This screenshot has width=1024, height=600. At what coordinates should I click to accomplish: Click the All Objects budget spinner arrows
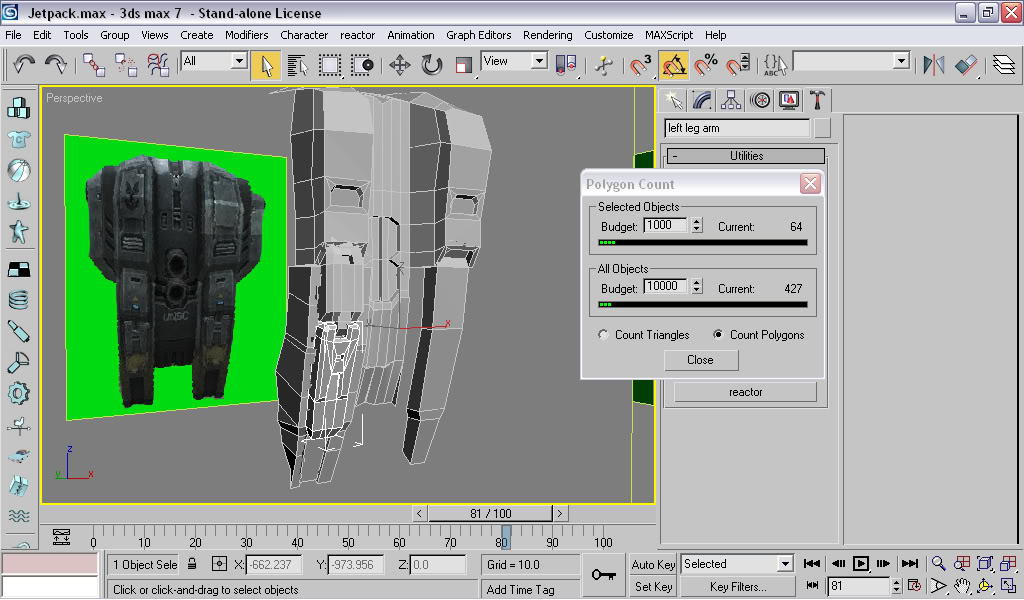[x=697, y=287]
